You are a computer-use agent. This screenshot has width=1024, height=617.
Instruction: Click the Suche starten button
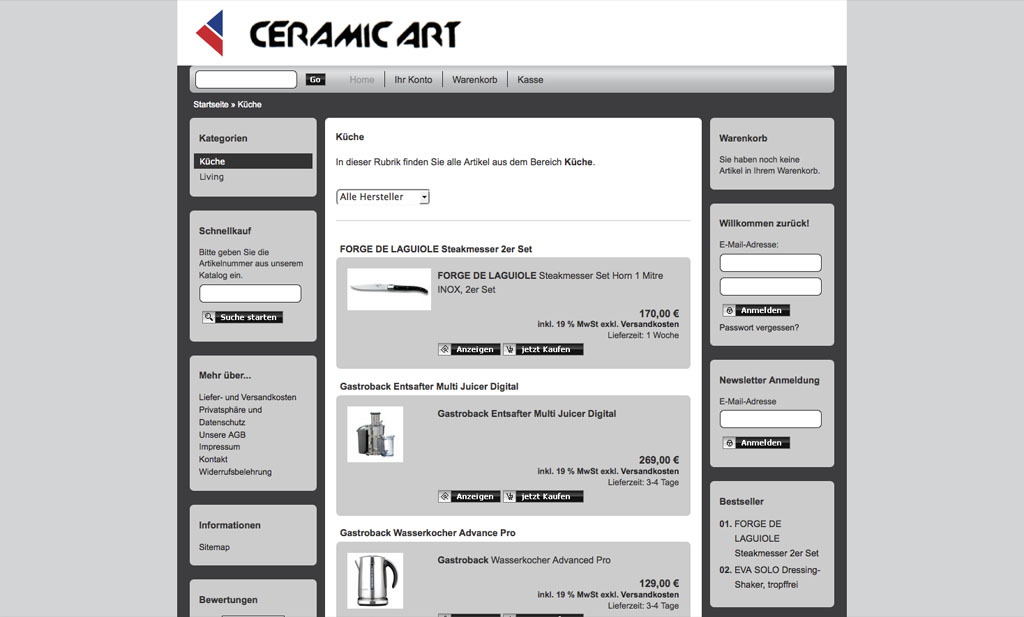[x=242, y=317]
